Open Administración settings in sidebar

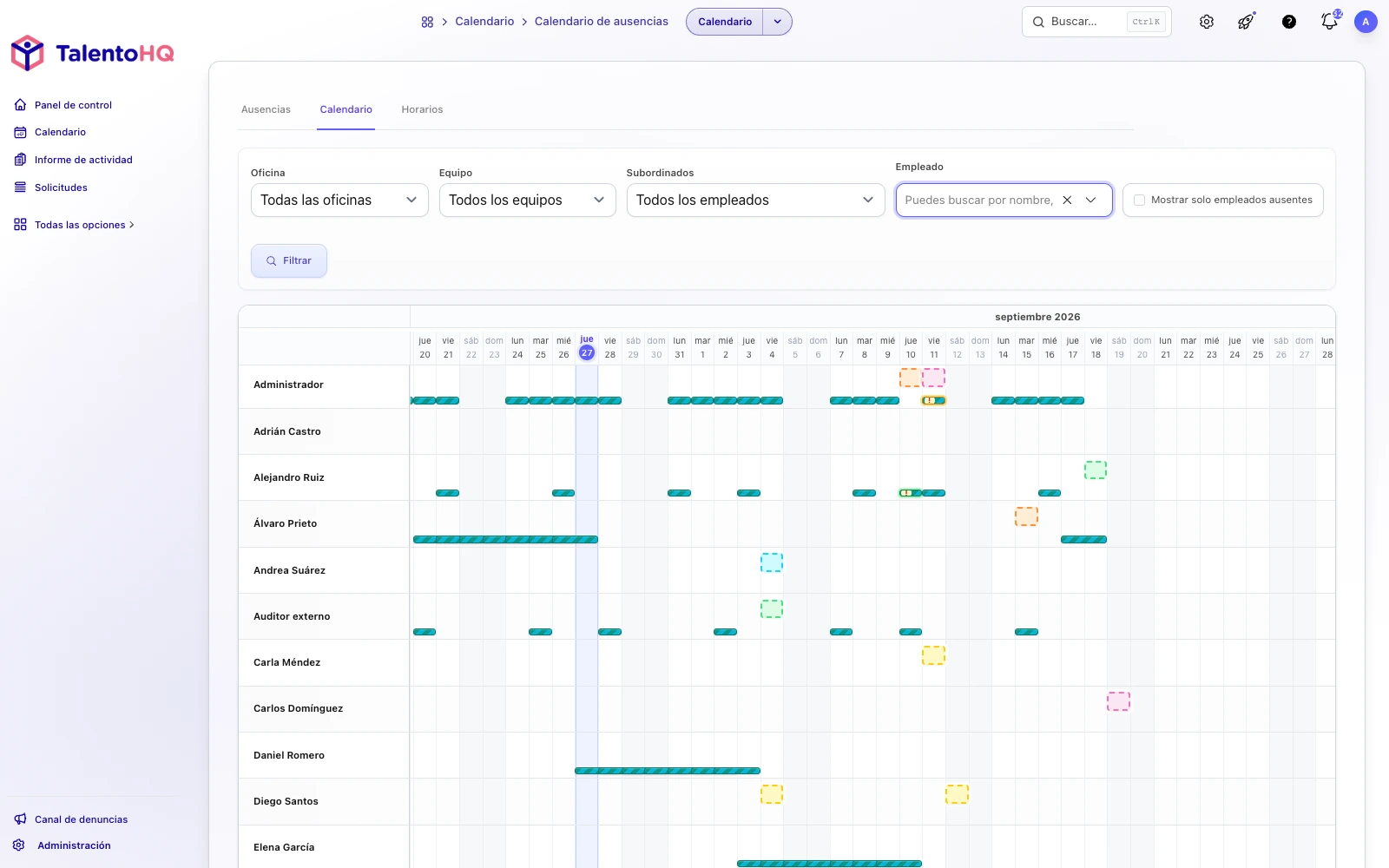74,845
